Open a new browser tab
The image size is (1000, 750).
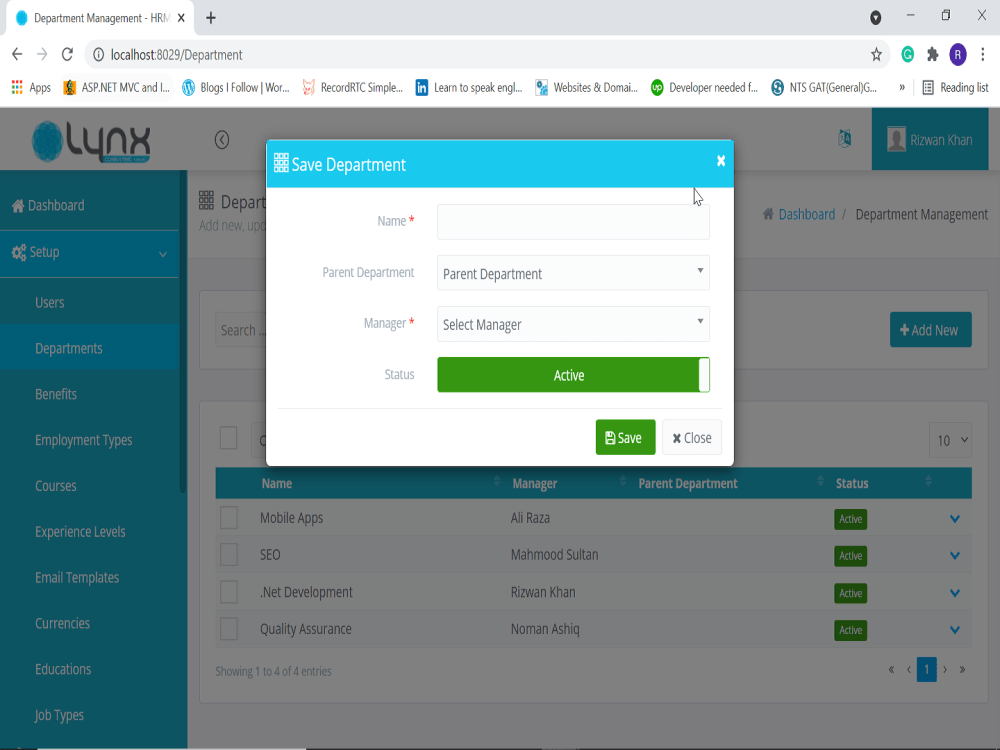211,18
